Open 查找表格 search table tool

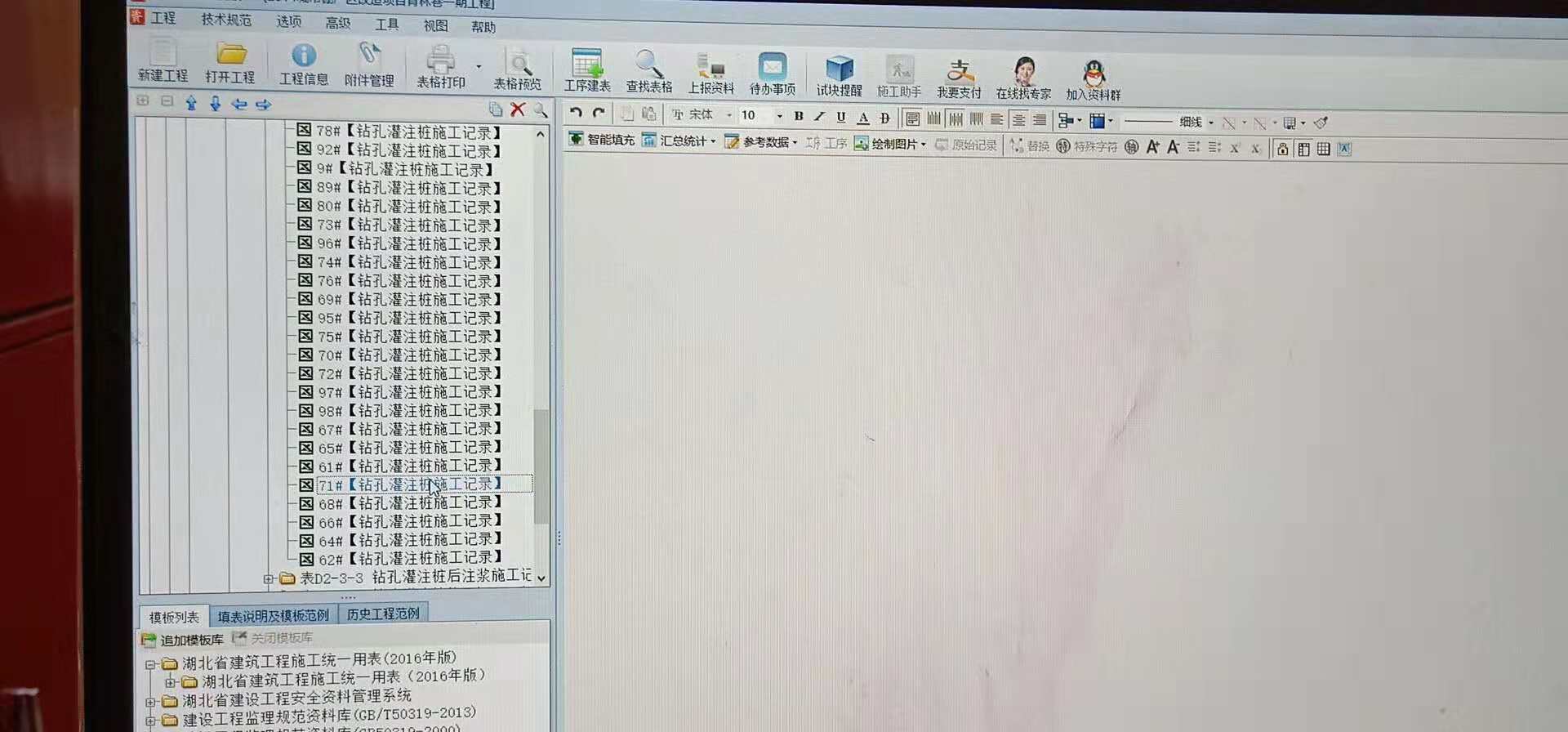coord(648,70)
